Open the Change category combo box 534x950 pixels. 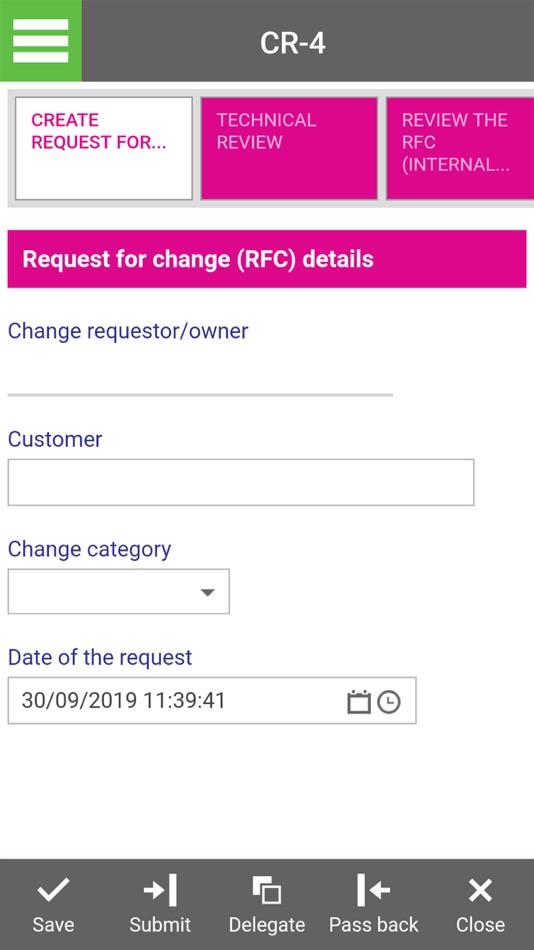119,591
